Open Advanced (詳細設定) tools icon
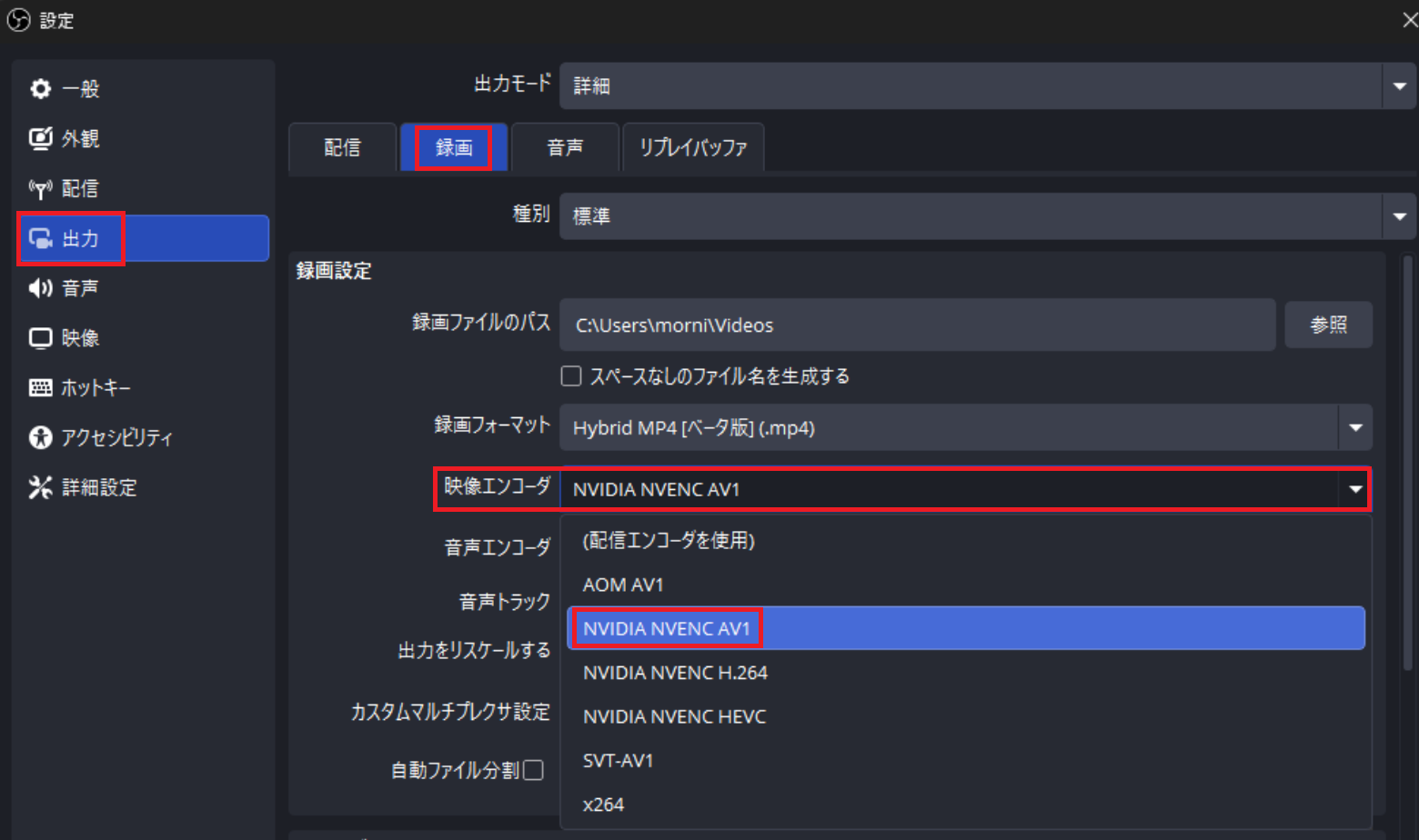 click(41, 487)
